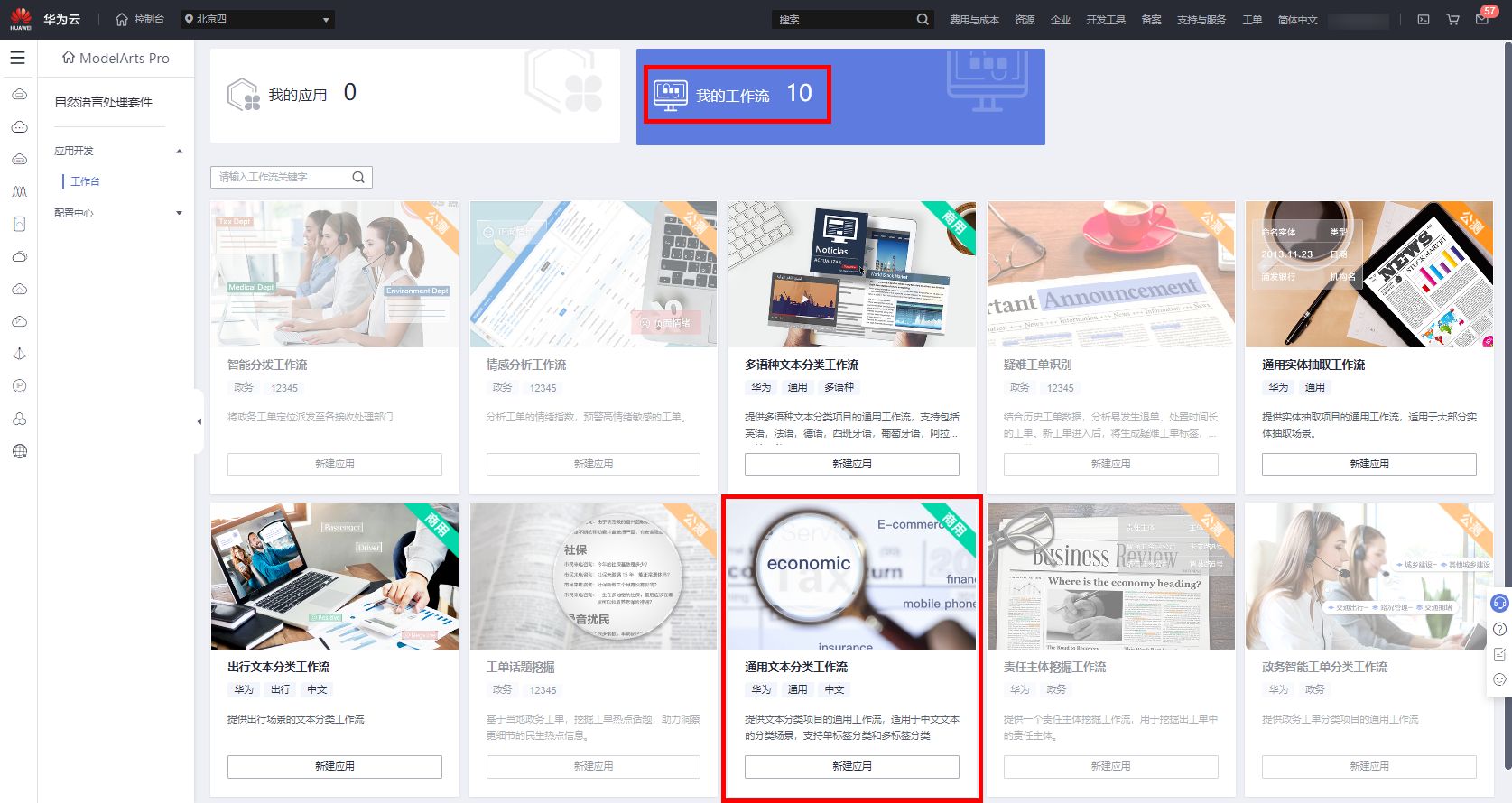Open the hamburger menu in the sidebar
The height and width of the screenshot is (803, 1512).
(x=18, y=58)
